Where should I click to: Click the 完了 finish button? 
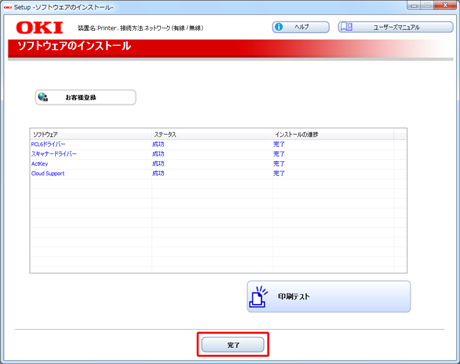pos(233,345)
